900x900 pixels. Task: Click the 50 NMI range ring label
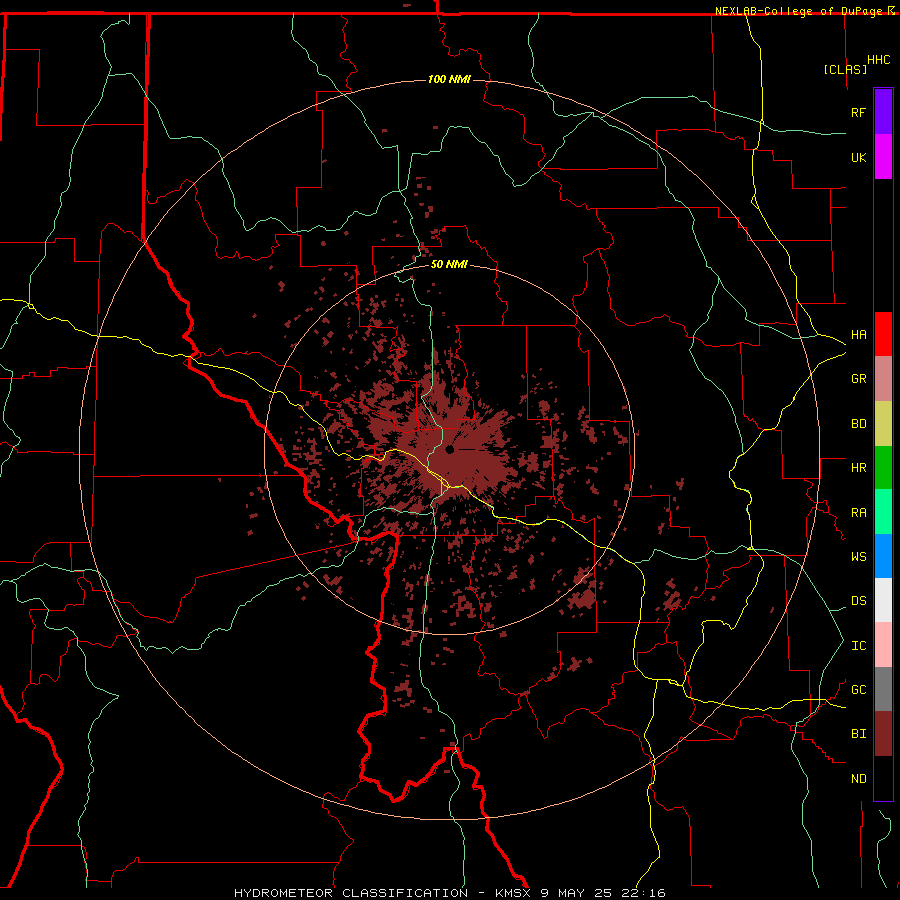tap(449, 264)
